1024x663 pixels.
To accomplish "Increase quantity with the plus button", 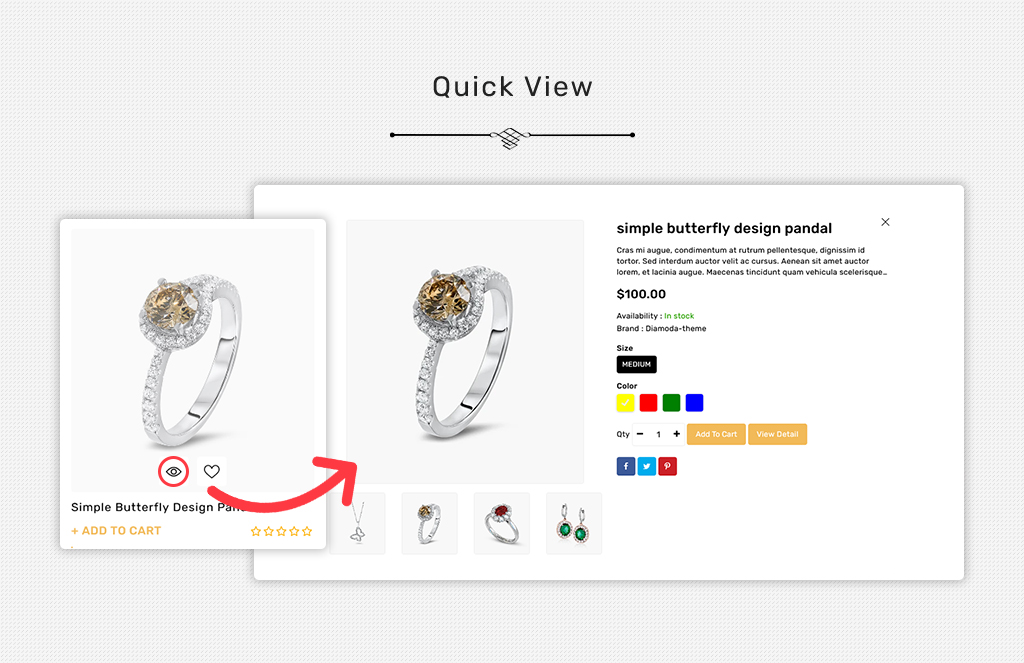I will click(x=677, y=434).
